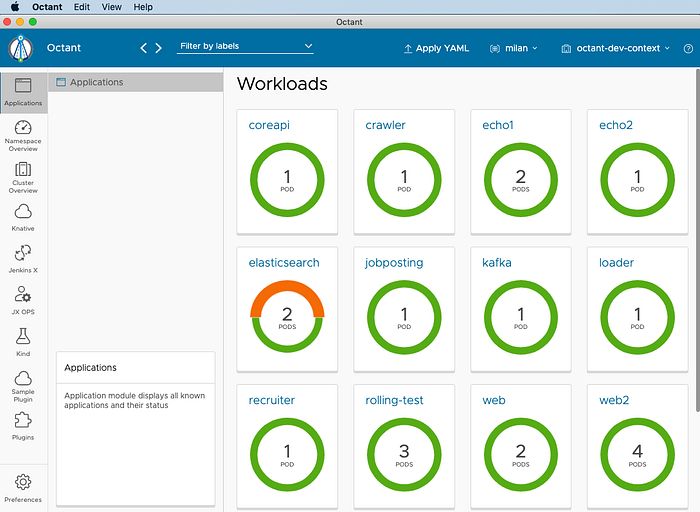
Task: Click the Apply YAML upload button
Action: point(436,48)
